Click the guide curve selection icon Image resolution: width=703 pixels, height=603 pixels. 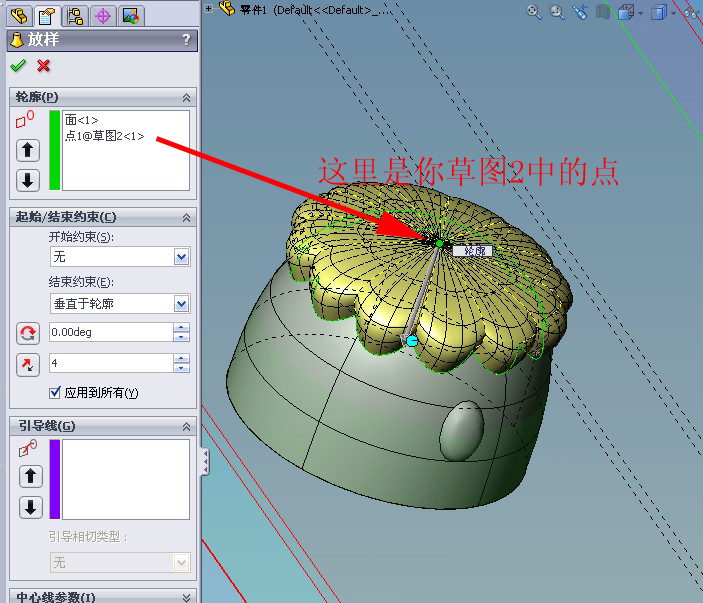click(x=28, y=448)
